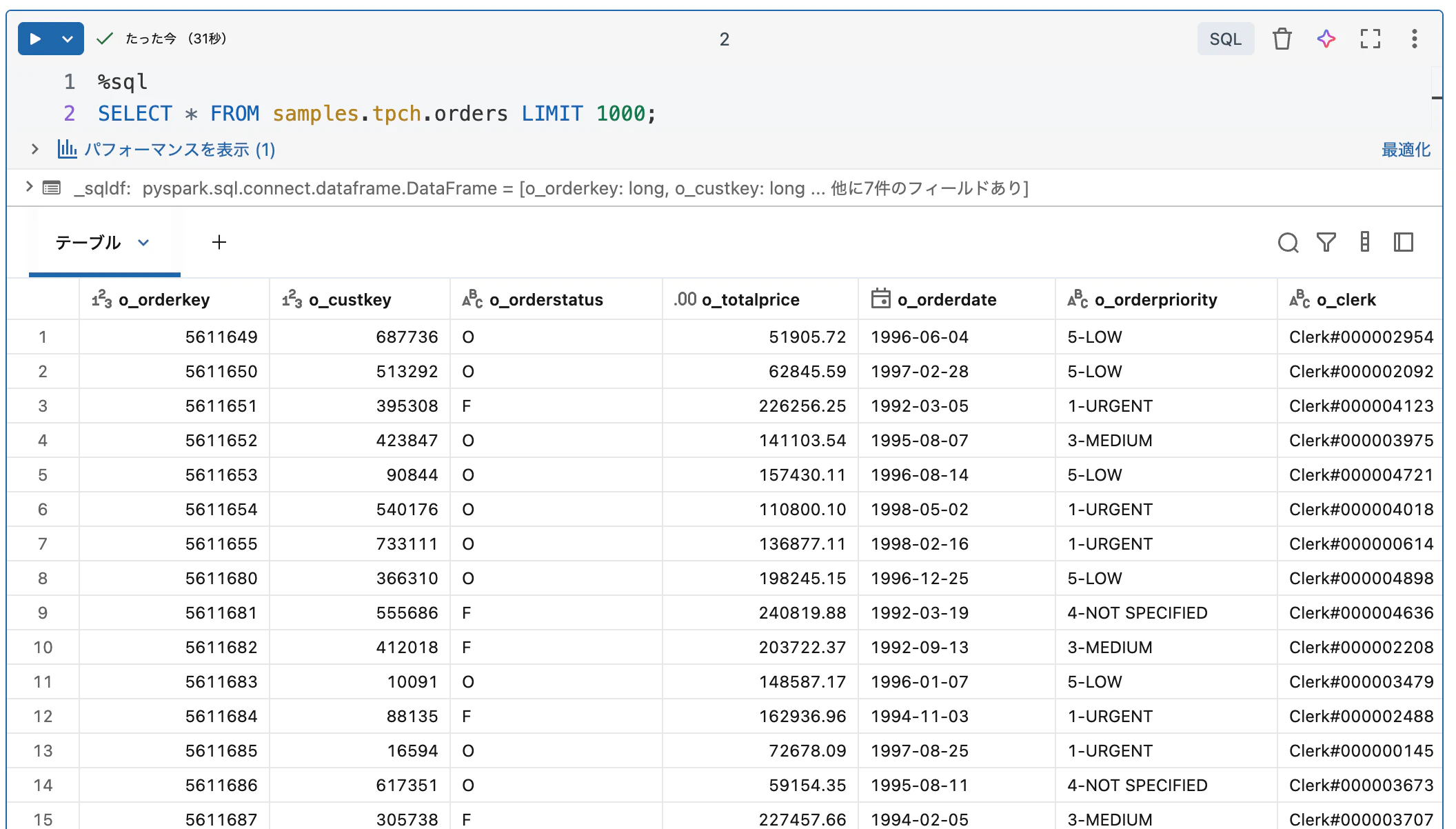1456x829 pixels.
Task: Expand the performance section chevron
Action: tap(34, 149)
